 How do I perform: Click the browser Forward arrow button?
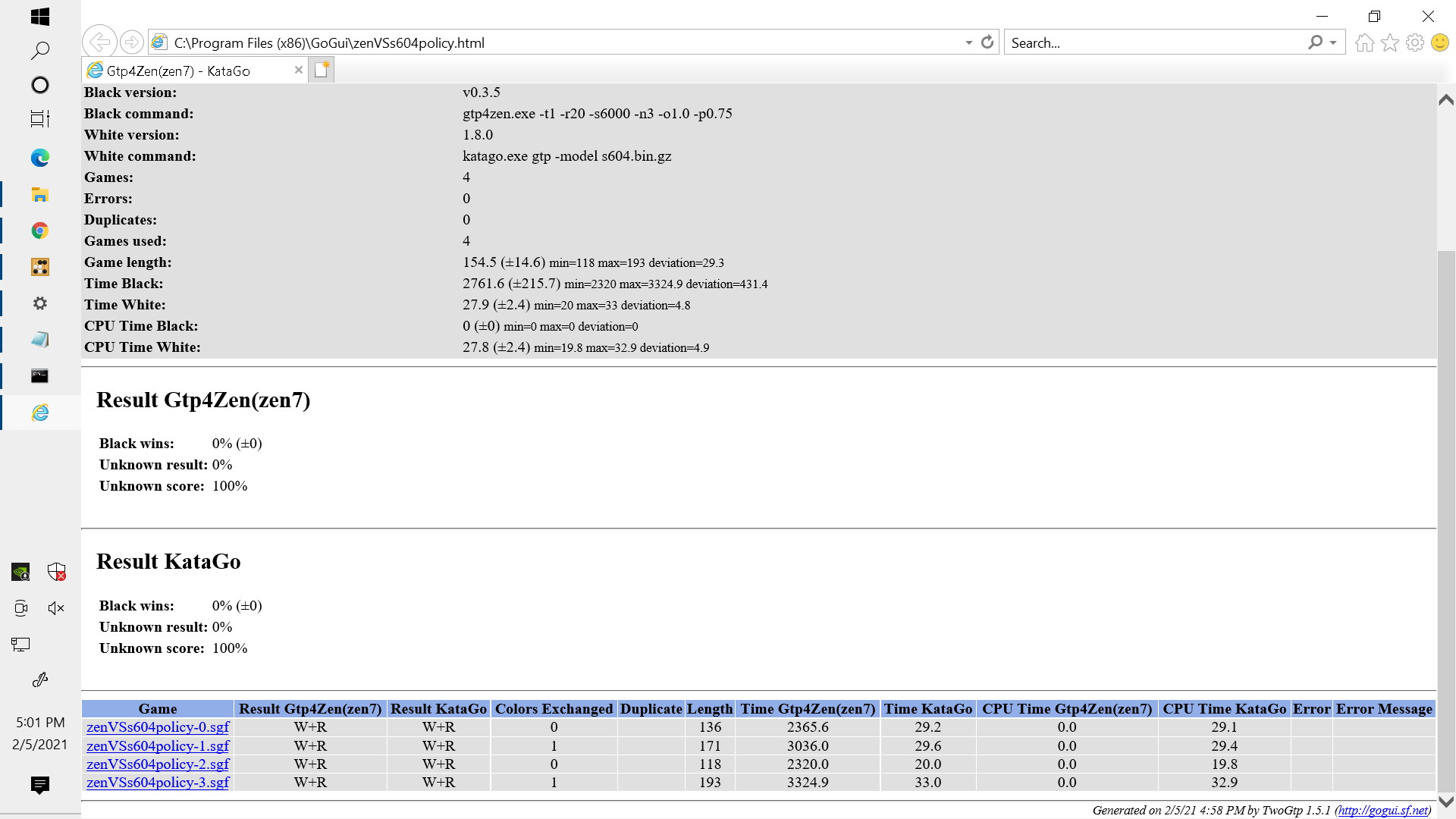click(x=131, y=42)
